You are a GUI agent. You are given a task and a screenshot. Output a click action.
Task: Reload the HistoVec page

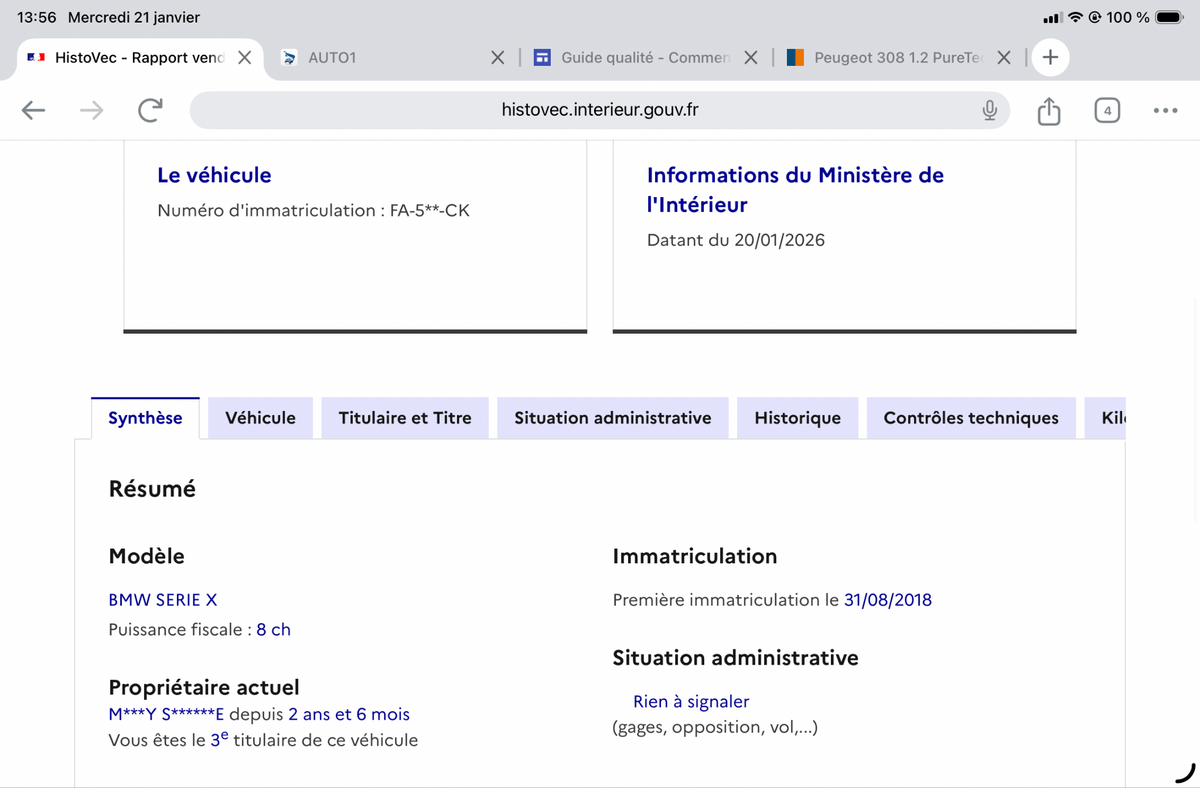tap(150, 110)
